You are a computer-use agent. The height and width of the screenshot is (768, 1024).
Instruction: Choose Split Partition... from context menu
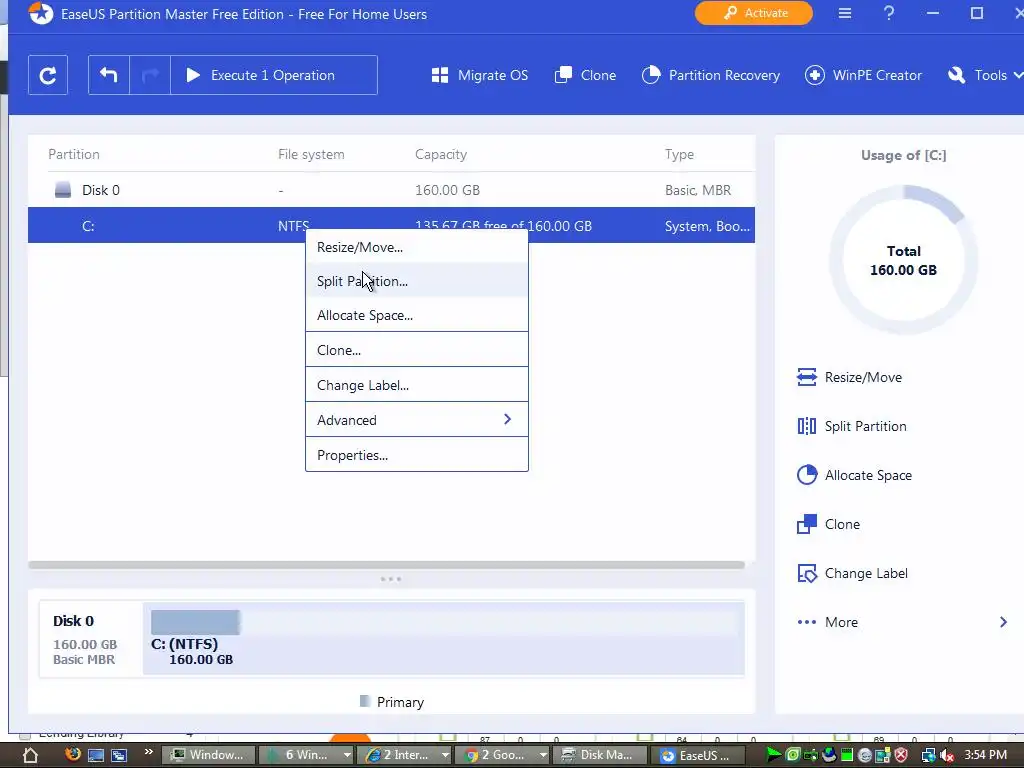coord(417,281)
